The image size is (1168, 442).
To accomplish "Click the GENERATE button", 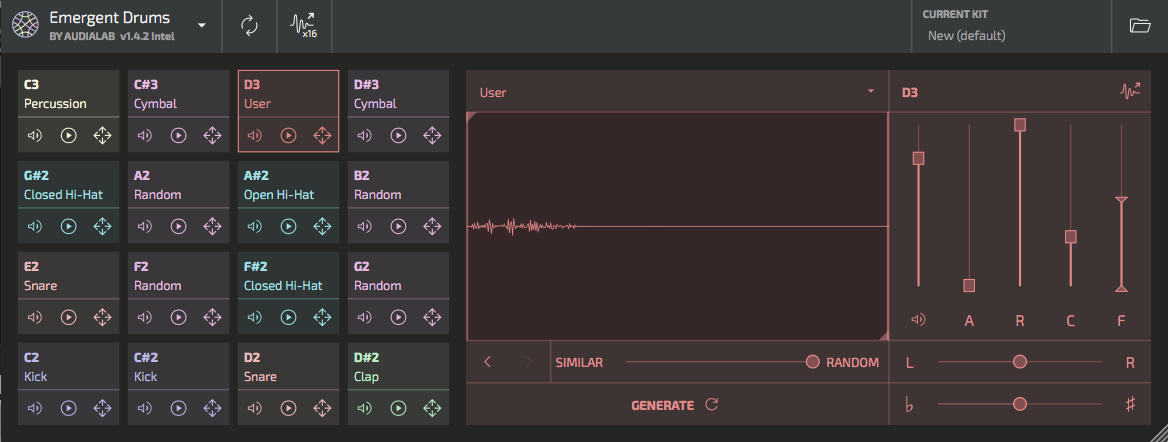I will click(x=675, y=405).
